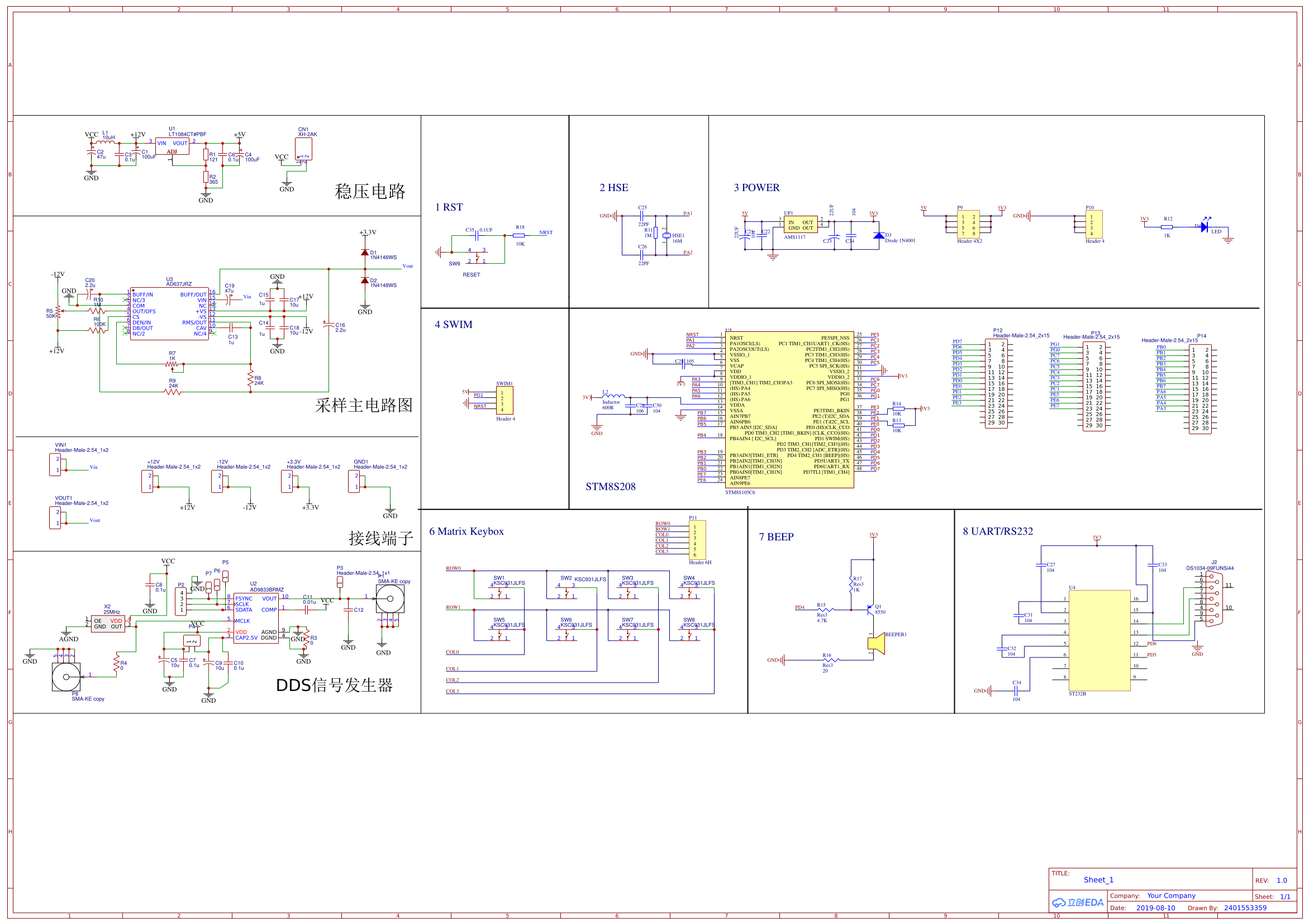1309x924 pixels.
Task: Click the 'Your Company' field
Action: [1171, 896]
